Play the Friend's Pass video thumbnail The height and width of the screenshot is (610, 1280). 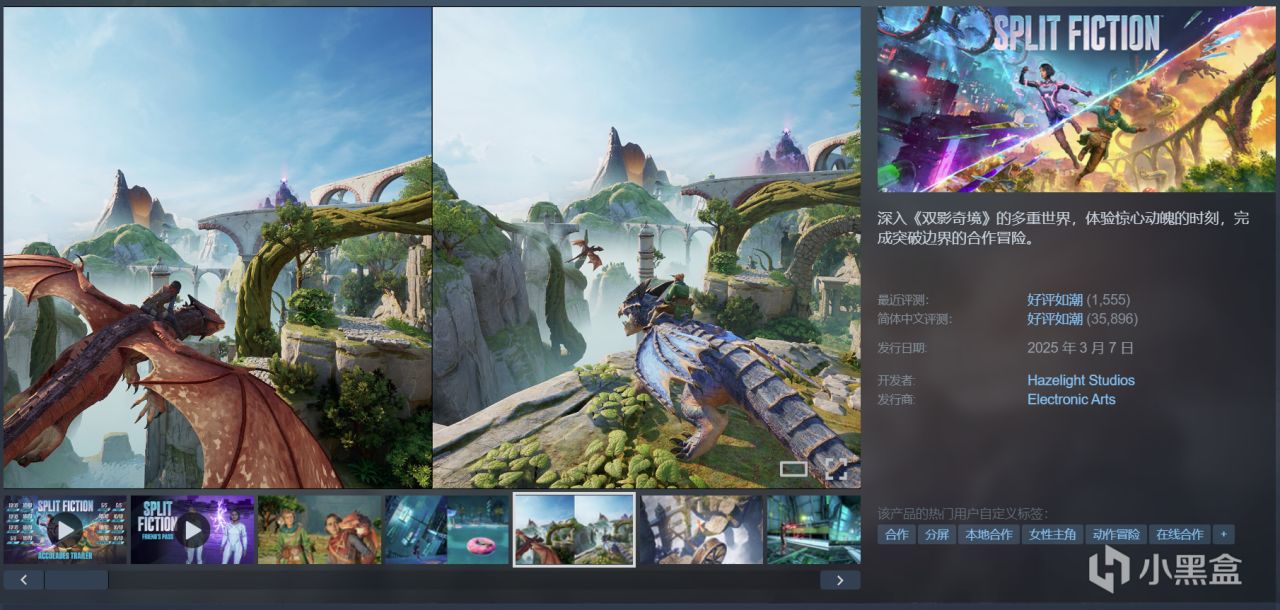click(x=192, y=530)
